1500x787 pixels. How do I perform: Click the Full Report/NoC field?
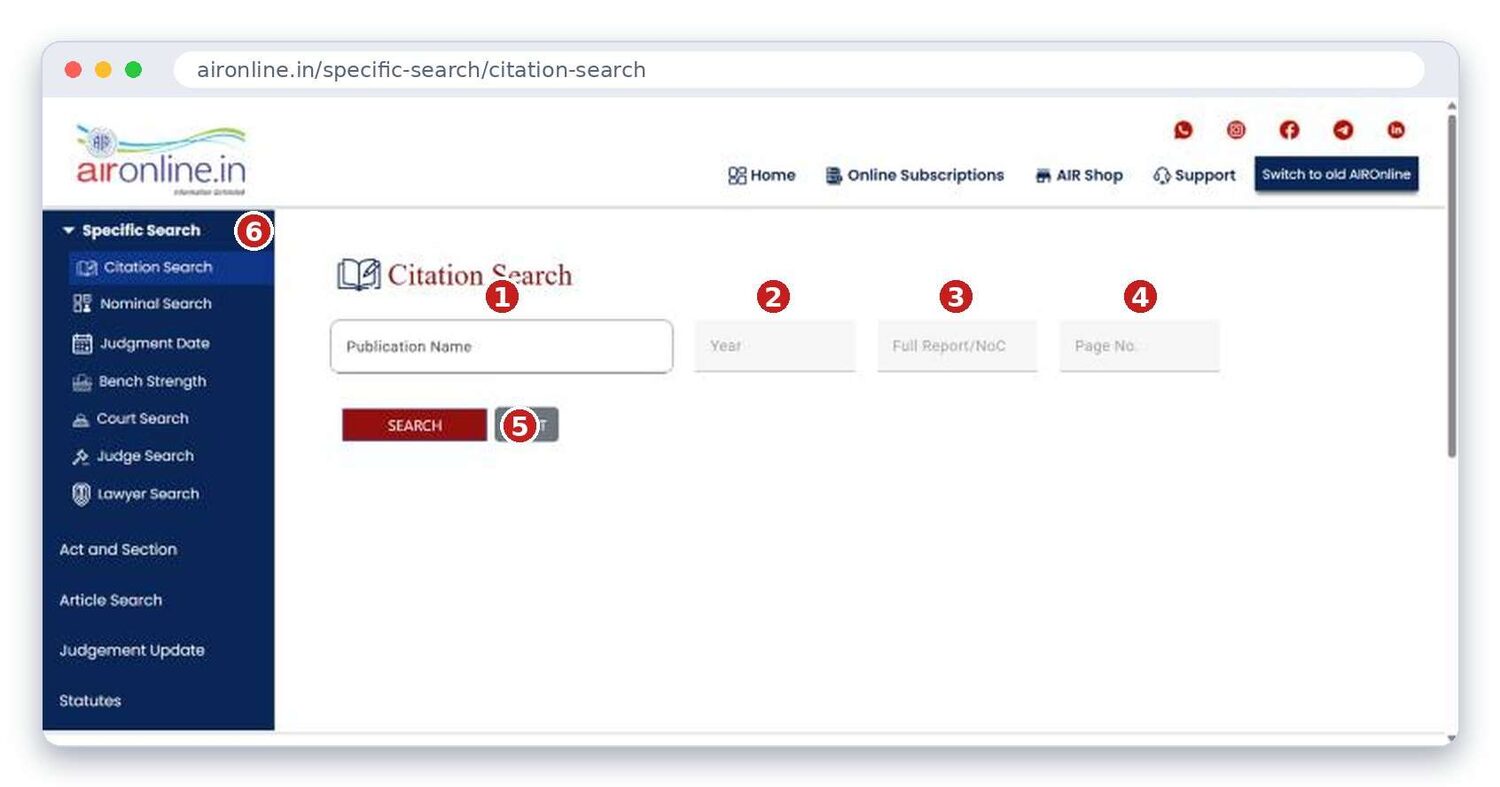point(957,346)
